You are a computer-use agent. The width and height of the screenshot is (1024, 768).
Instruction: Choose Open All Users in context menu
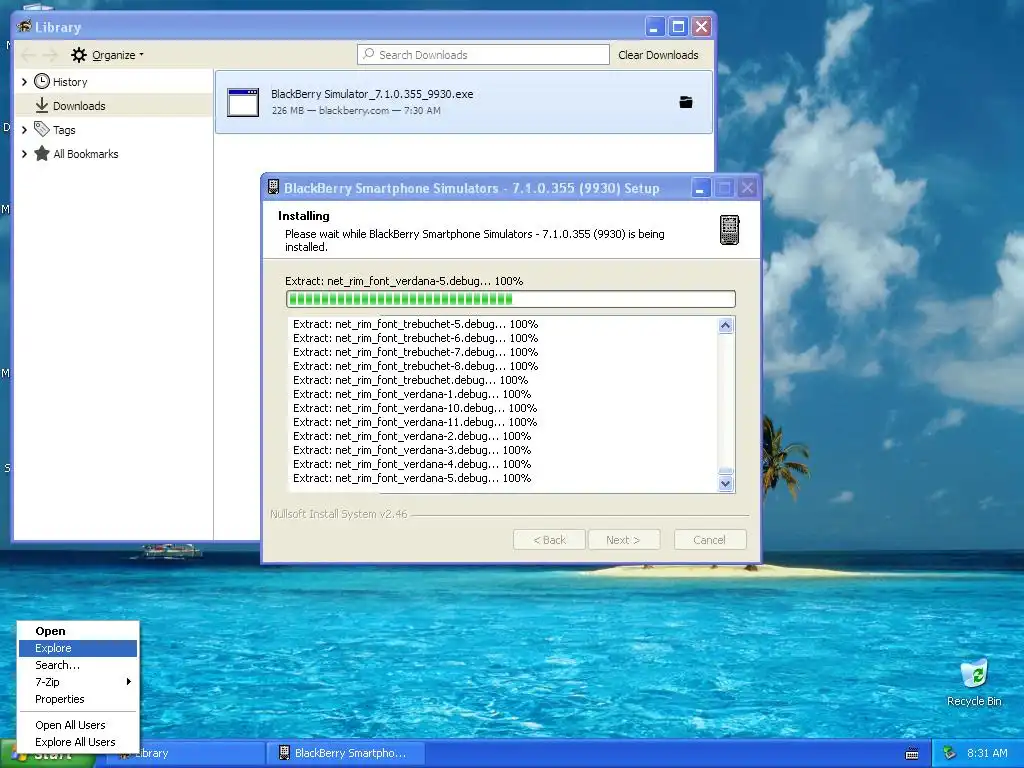tap(78, 725)
